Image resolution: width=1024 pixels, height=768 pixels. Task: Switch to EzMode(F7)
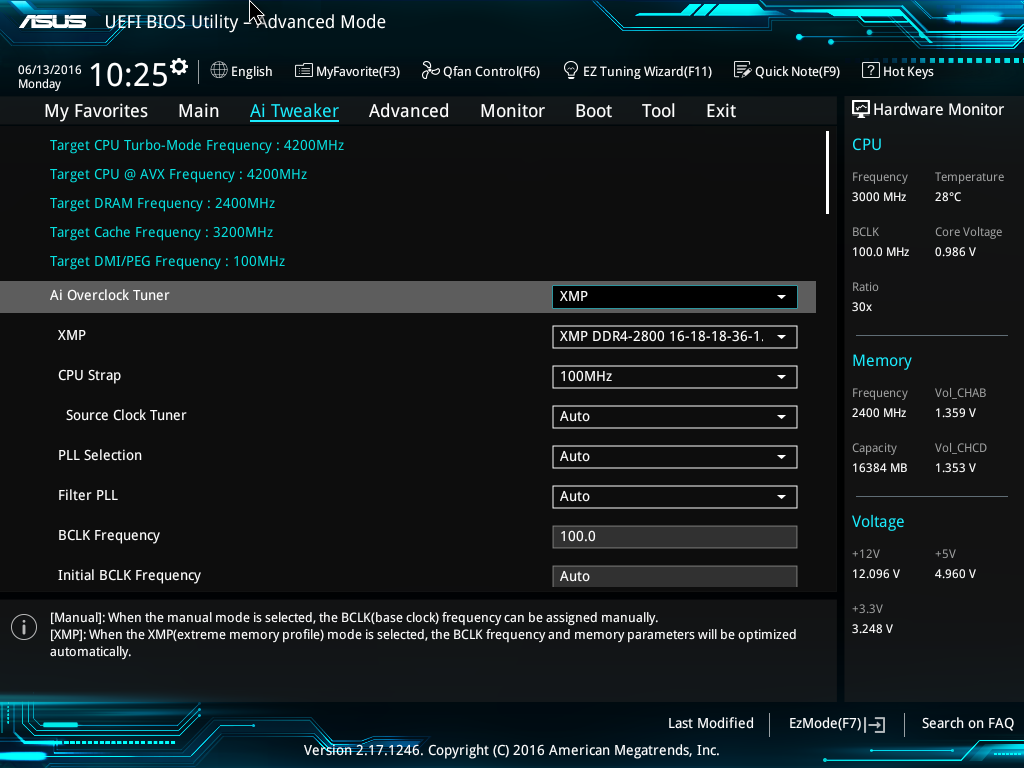[837, 724]
